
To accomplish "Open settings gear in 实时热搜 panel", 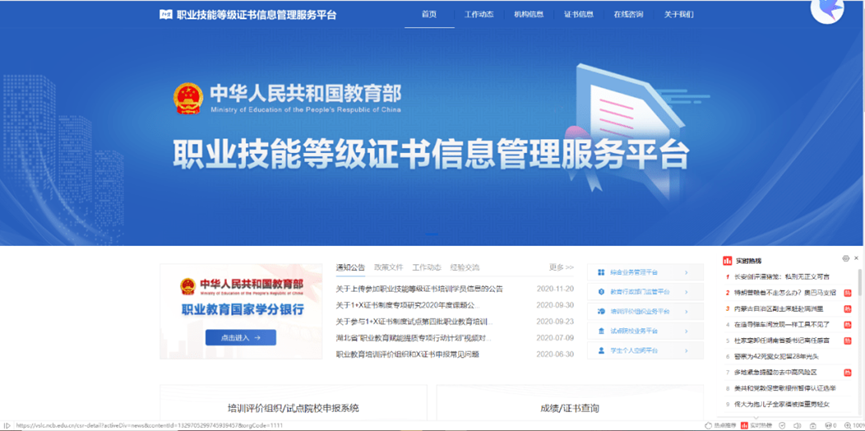I will pyautogui.click(x=846, y=258).
